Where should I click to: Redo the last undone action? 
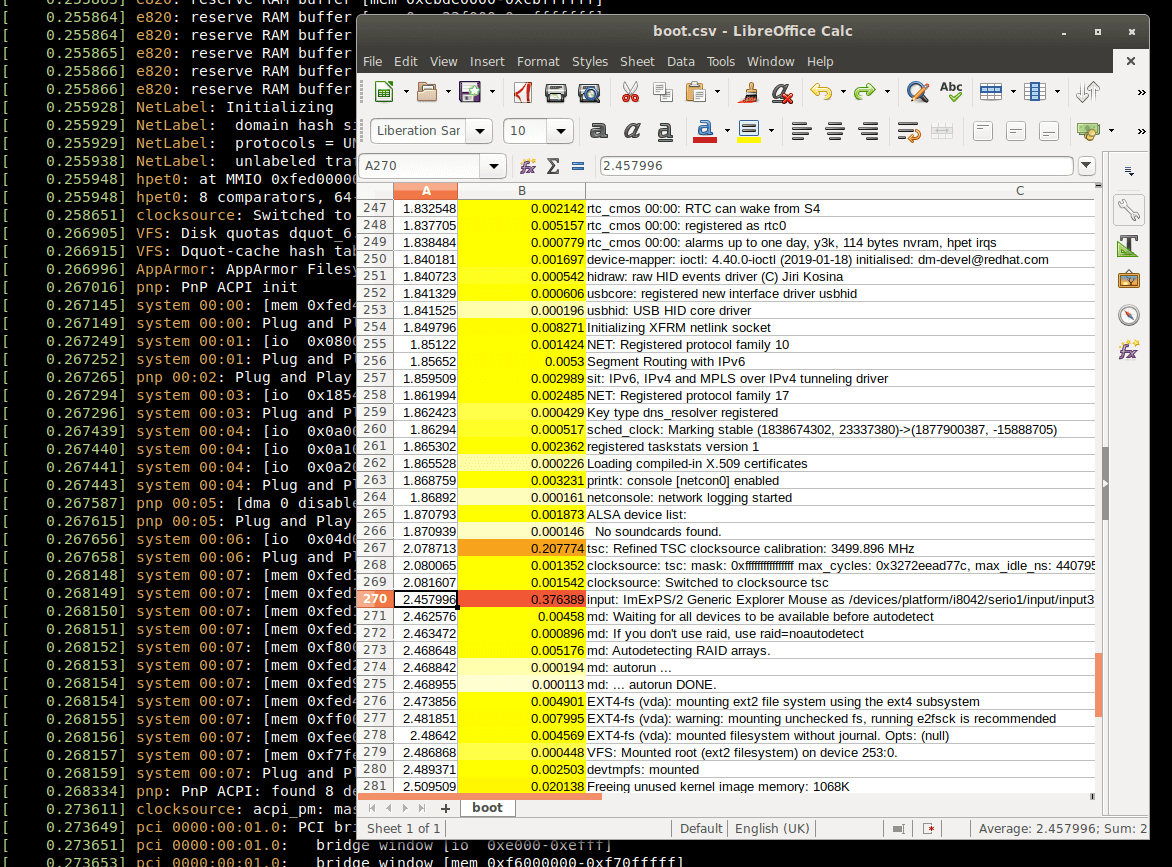tap(865, 92)
